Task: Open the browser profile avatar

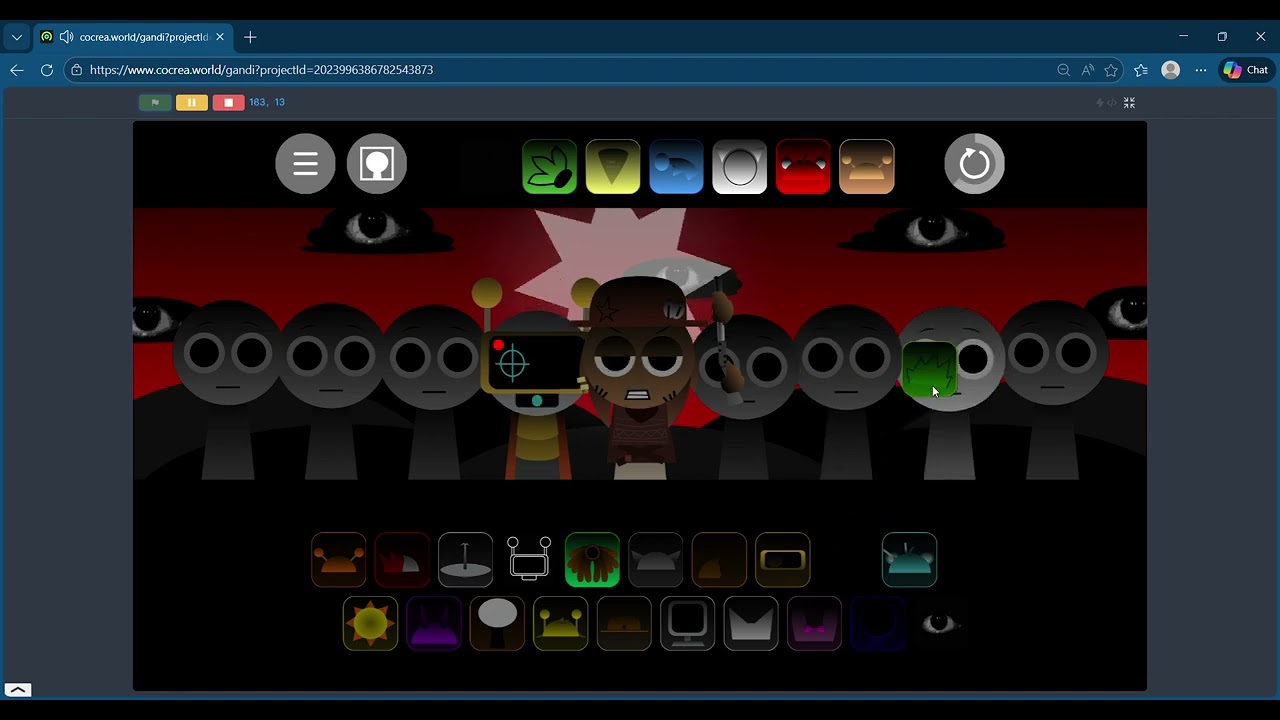Action: point(1171,70)
